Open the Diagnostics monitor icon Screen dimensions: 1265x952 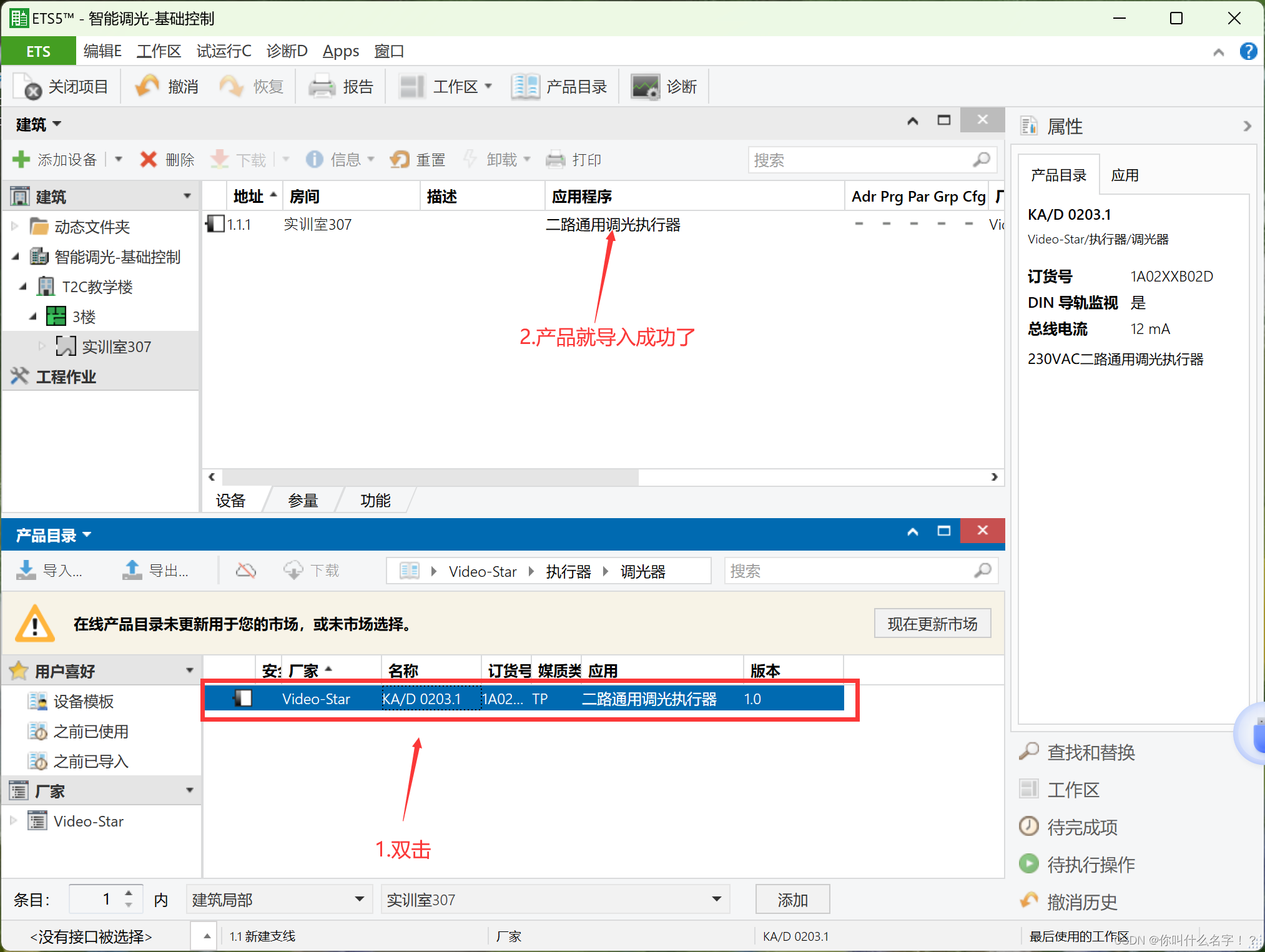tap(645, 86)
